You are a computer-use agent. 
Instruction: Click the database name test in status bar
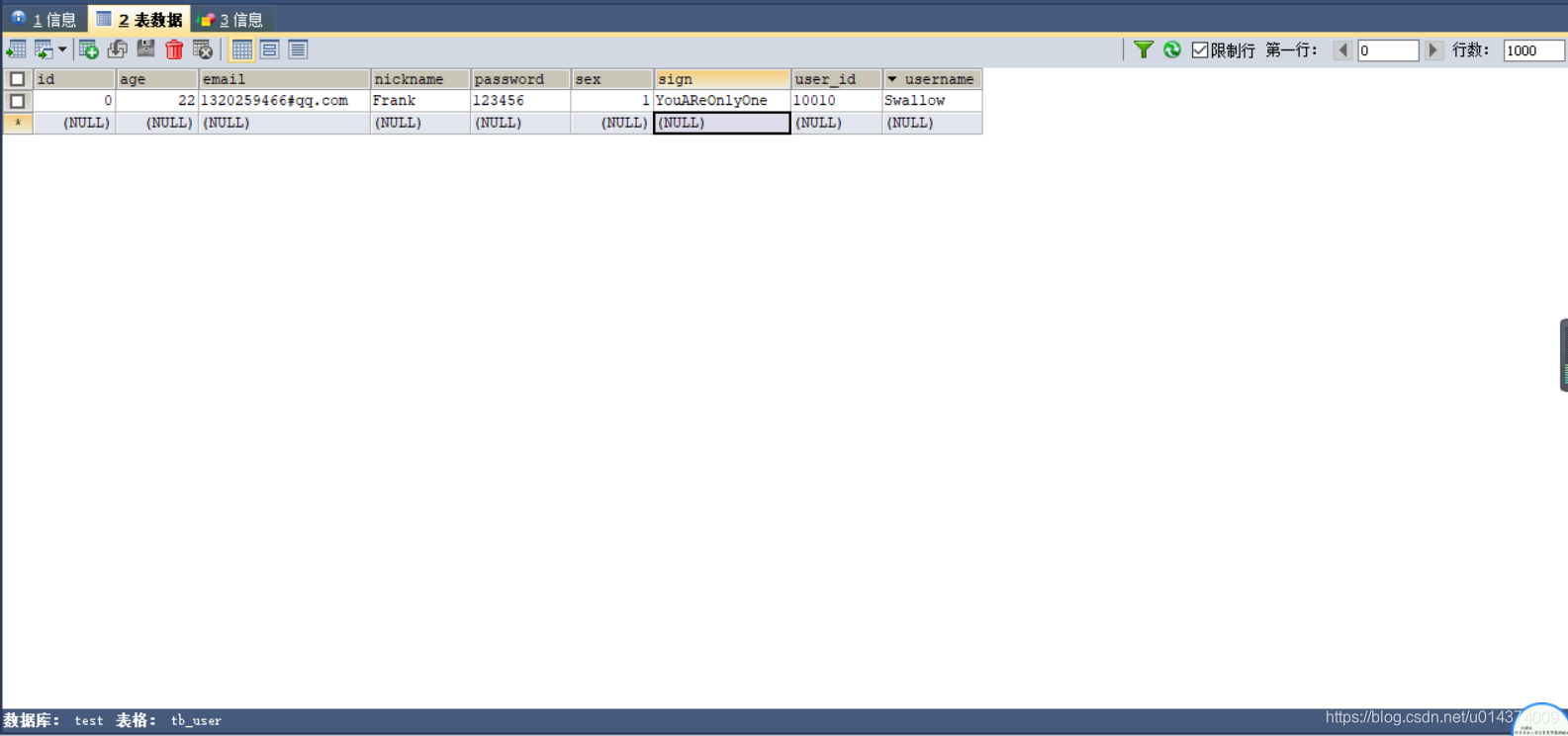point(89,721)
